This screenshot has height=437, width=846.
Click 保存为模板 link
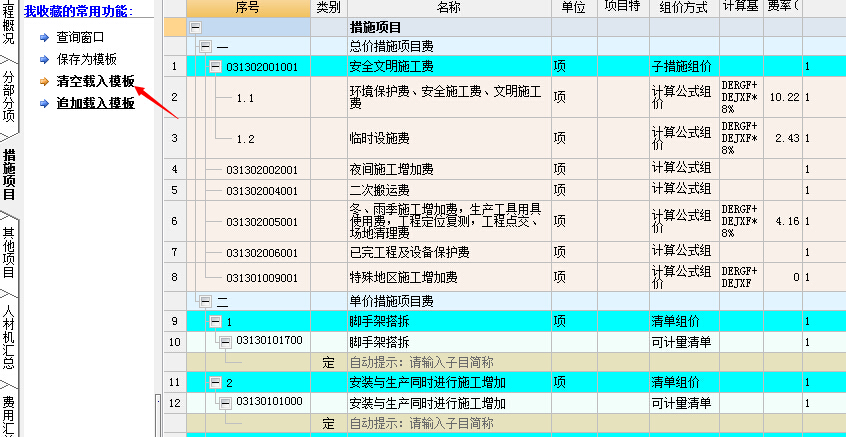point(86,59)
